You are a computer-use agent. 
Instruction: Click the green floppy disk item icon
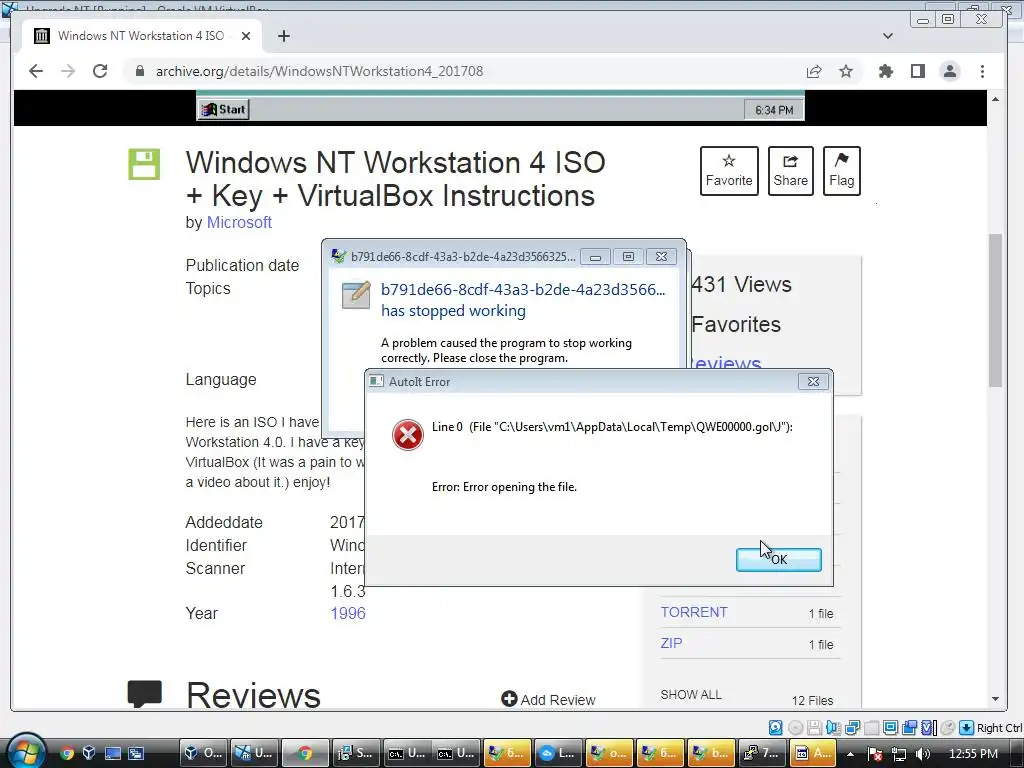144,164
